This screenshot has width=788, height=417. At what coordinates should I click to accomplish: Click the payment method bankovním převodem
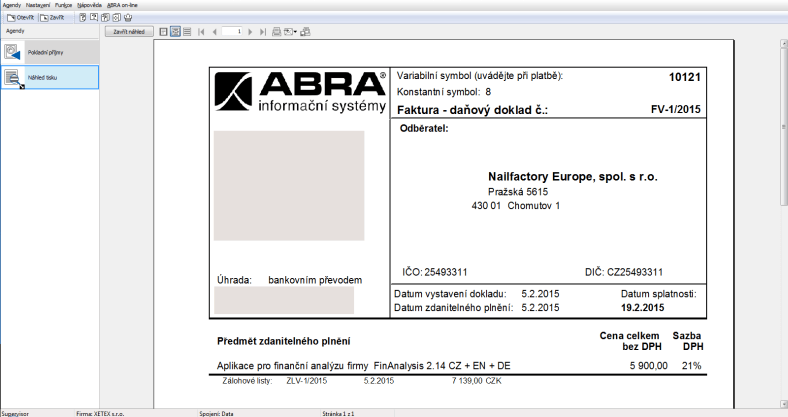click(315, 280)
